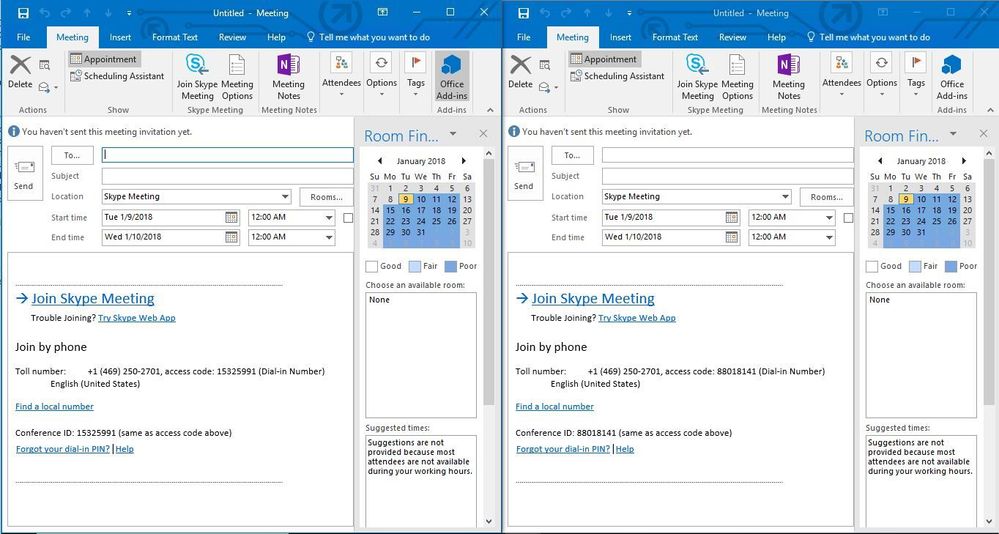Open end time dropdown in right window
Screen dimensions: 999x534
tap(829, 237)
